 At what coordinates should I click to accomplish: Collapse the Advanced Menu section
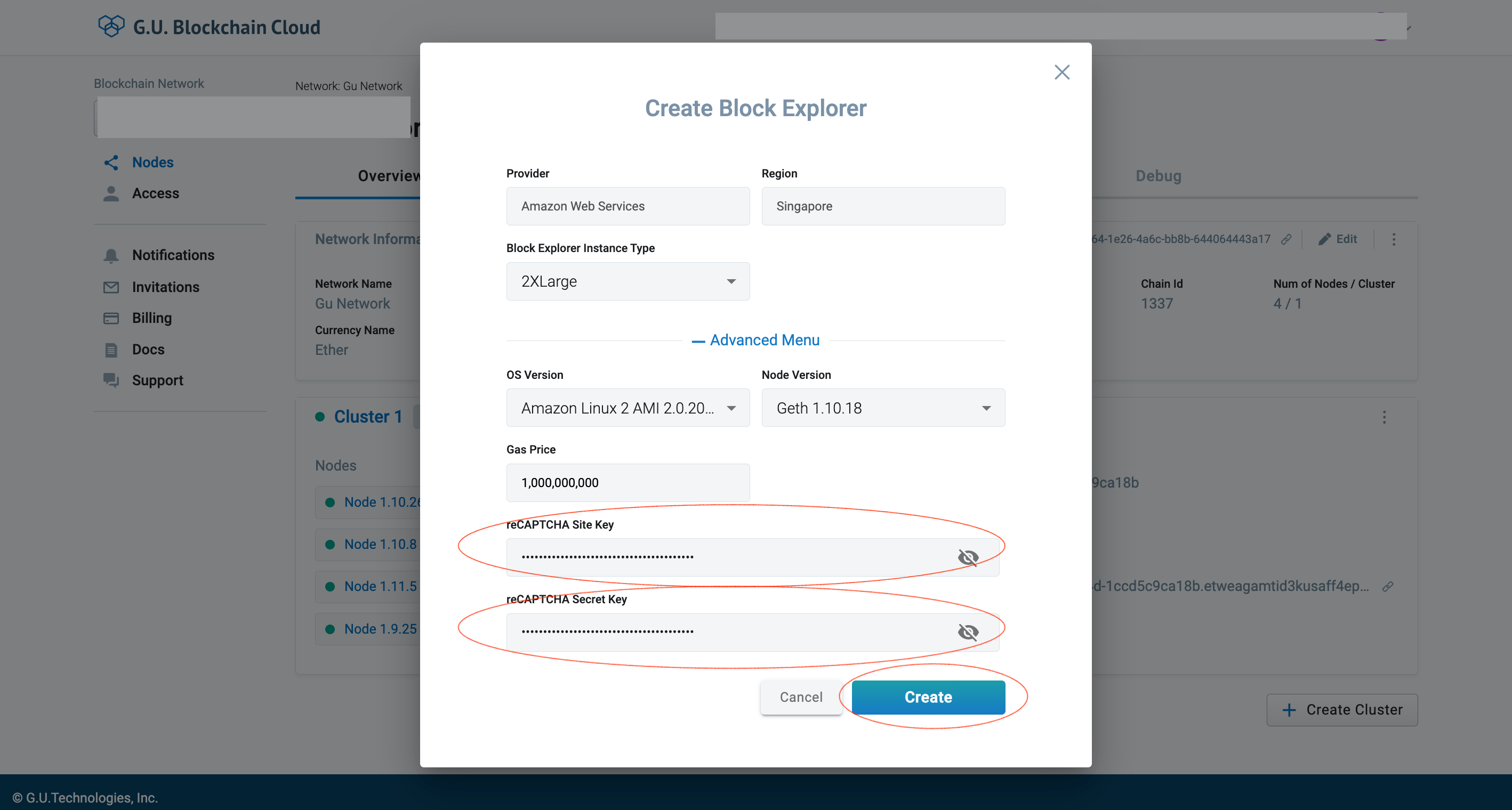click(x=756, y=340)
